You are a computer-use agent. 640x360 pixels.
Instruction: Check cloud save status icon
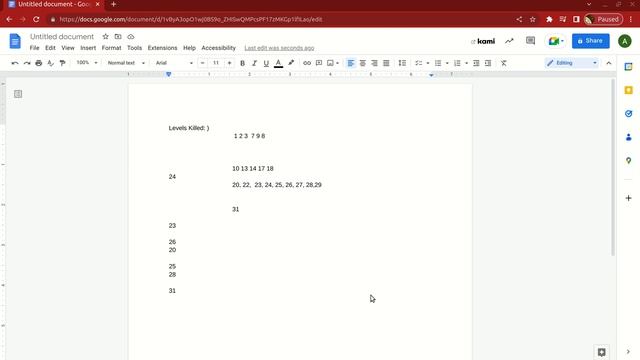(131, 36)
